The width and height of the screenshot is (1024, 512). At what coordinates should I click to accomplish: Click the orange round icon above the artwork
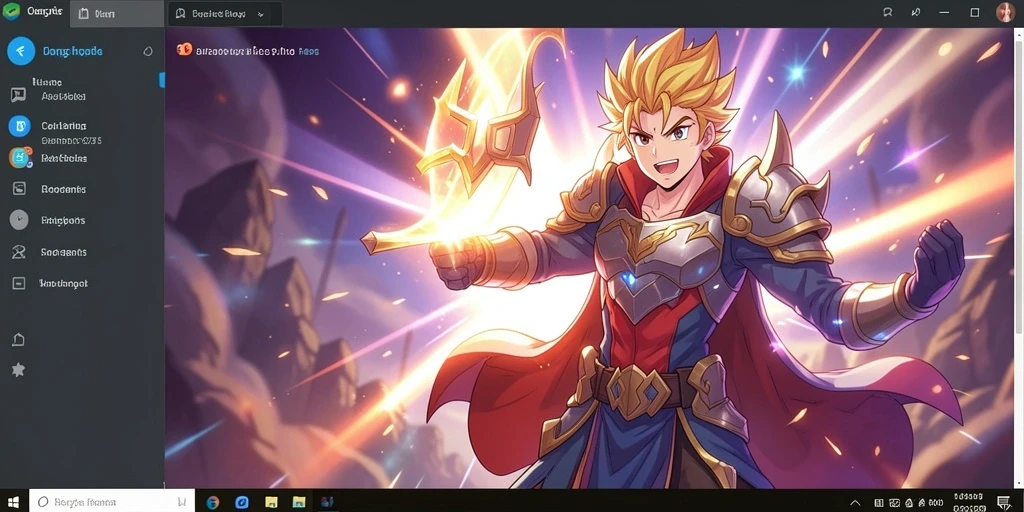pyautogui.click(x=185, y=50)
